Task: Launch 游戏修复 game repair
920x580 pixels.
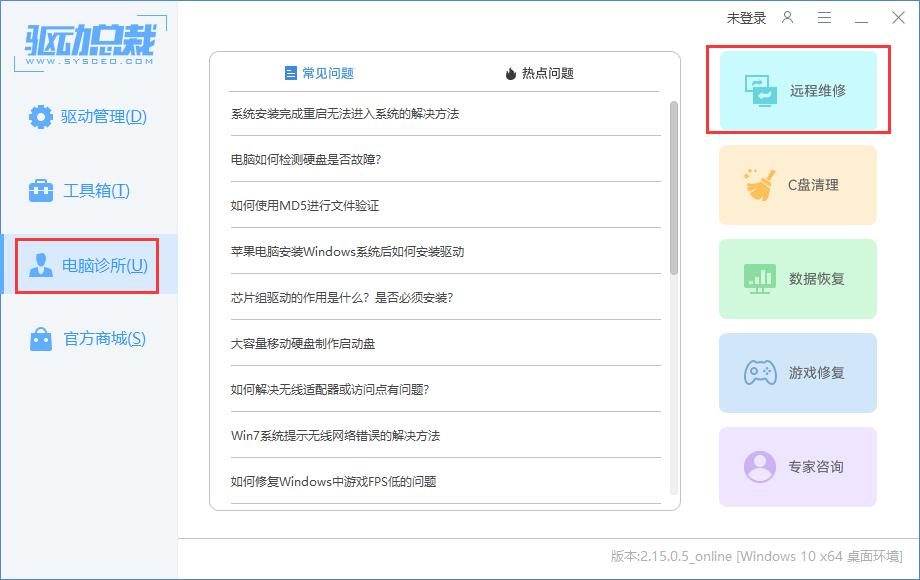Action: point(795,372)
